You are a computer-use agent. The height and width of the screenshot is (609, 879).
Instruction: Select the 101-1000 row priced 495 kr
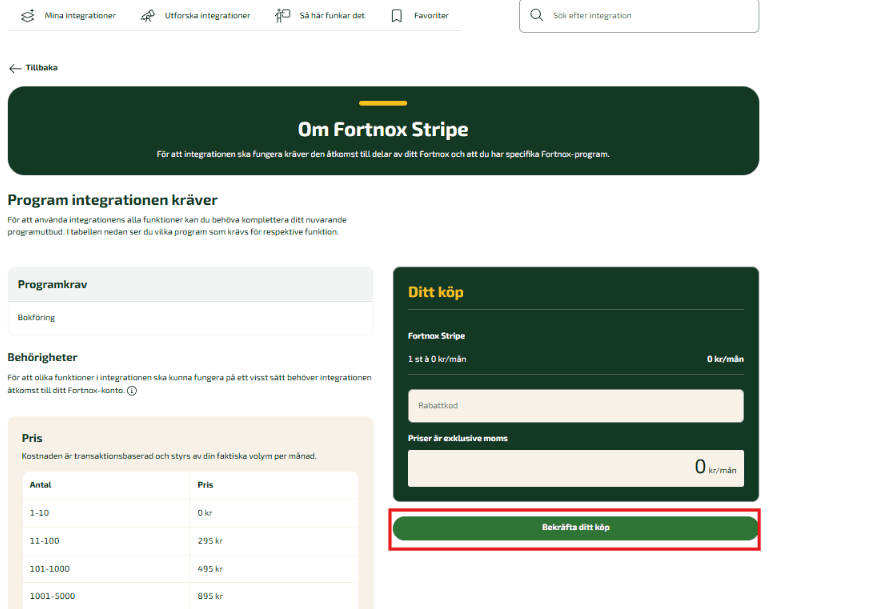click(x=190, y=569)
